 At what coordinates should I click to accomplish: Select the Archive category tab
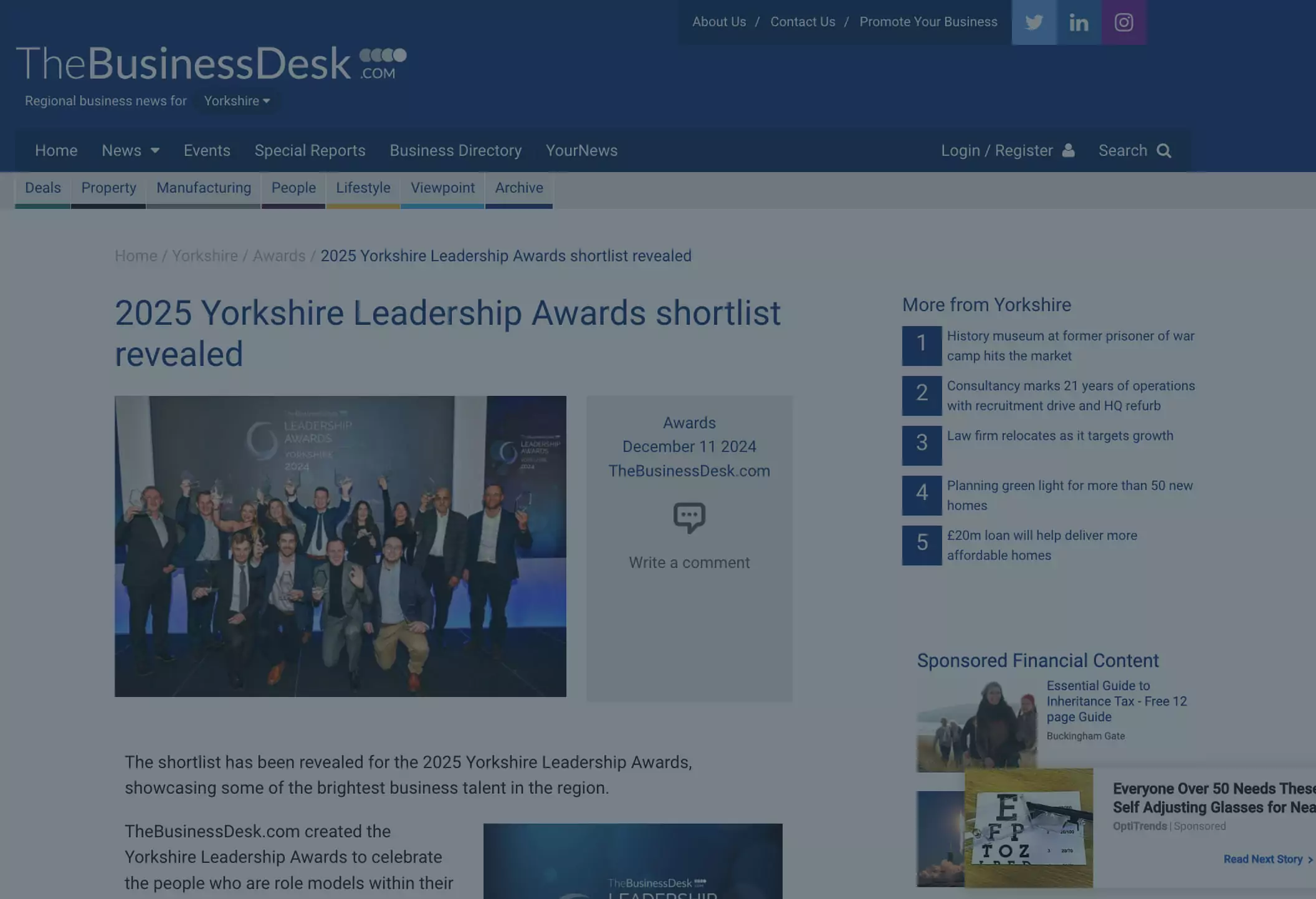tap(519, 189)
